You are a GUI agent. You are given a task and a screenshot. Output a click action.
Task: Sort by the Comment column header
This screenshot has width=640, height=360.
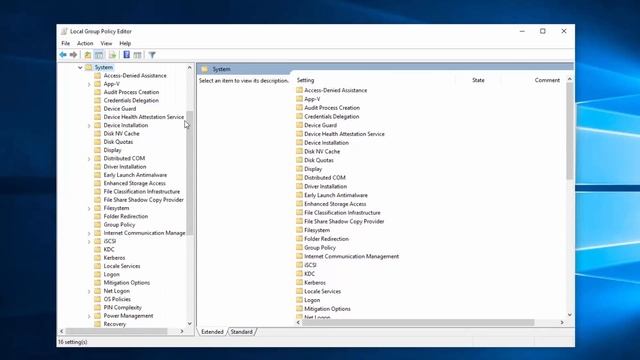pyautogui.click(x=547, y=80)
